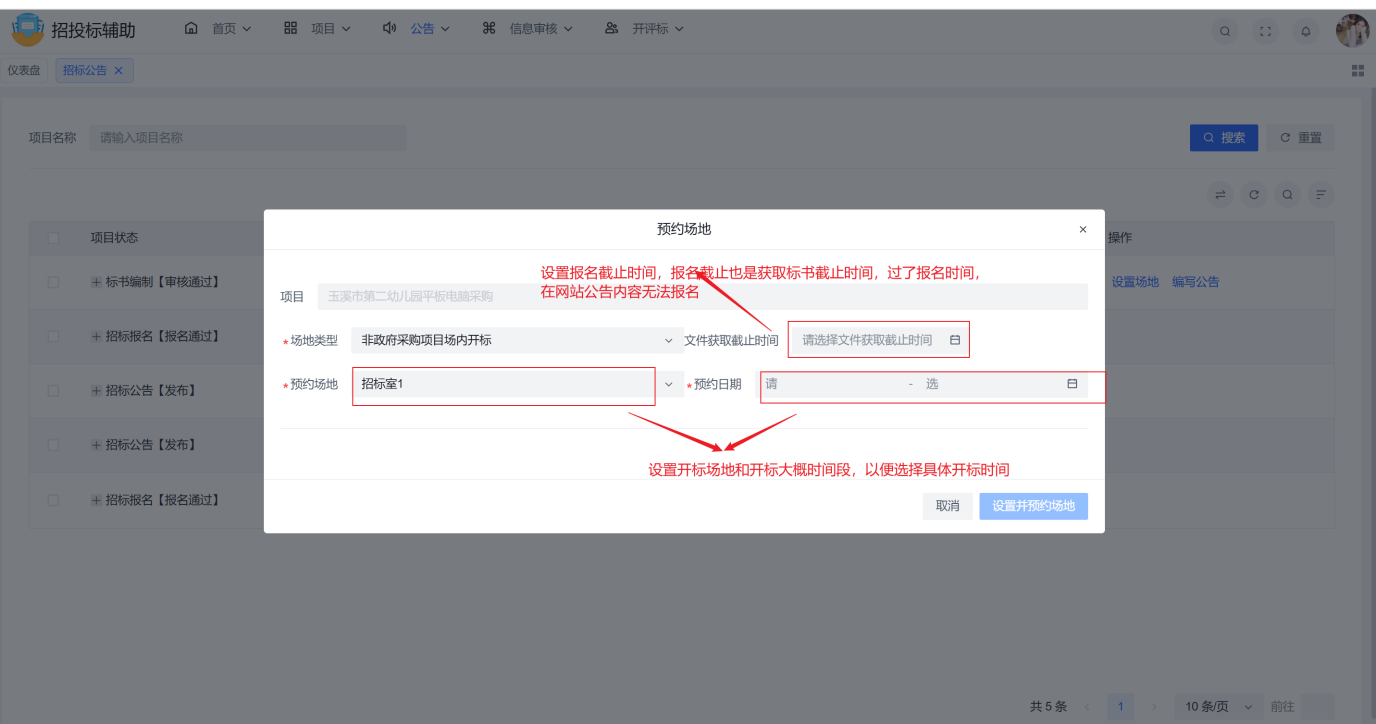Click the table search magnifier icon
The image size is (1376, 724).
tap(1287, 194)
